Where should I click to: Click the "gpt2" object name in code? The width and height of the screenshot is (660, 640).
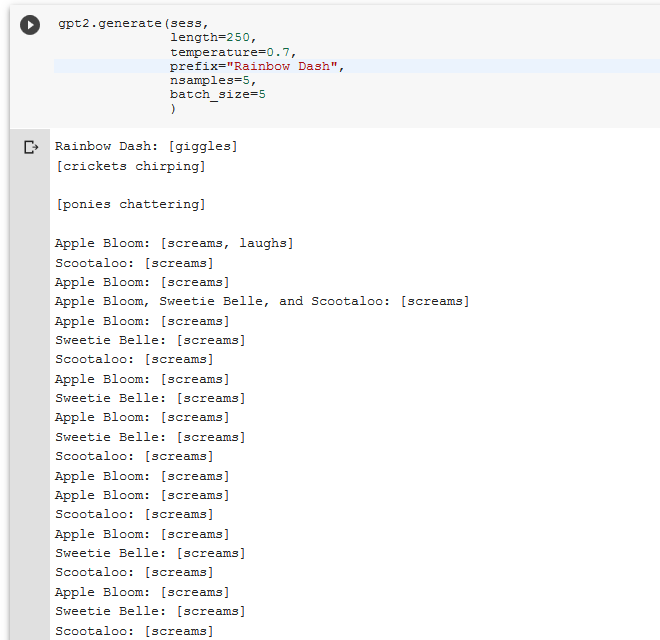coord(73,22)
